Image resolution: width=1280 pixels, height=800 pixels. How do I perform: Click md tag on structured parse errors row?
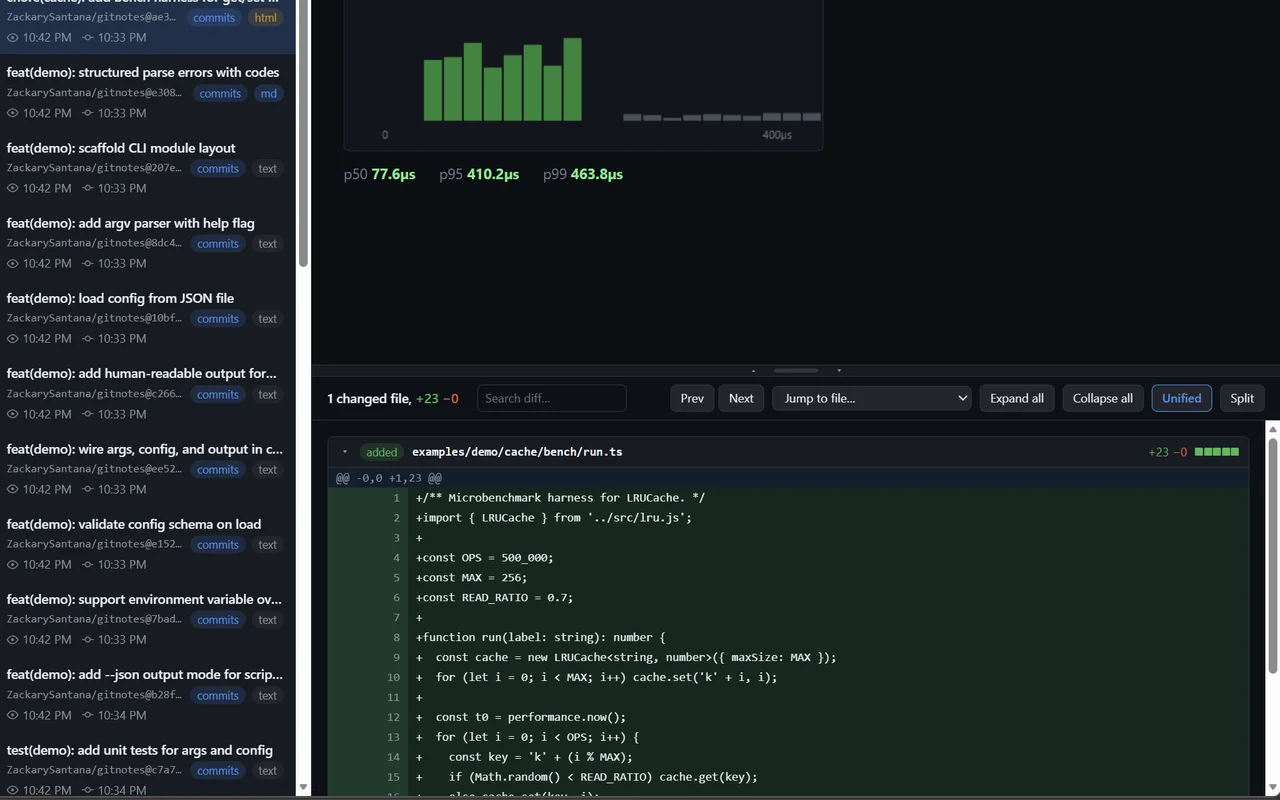coord(268,94)
